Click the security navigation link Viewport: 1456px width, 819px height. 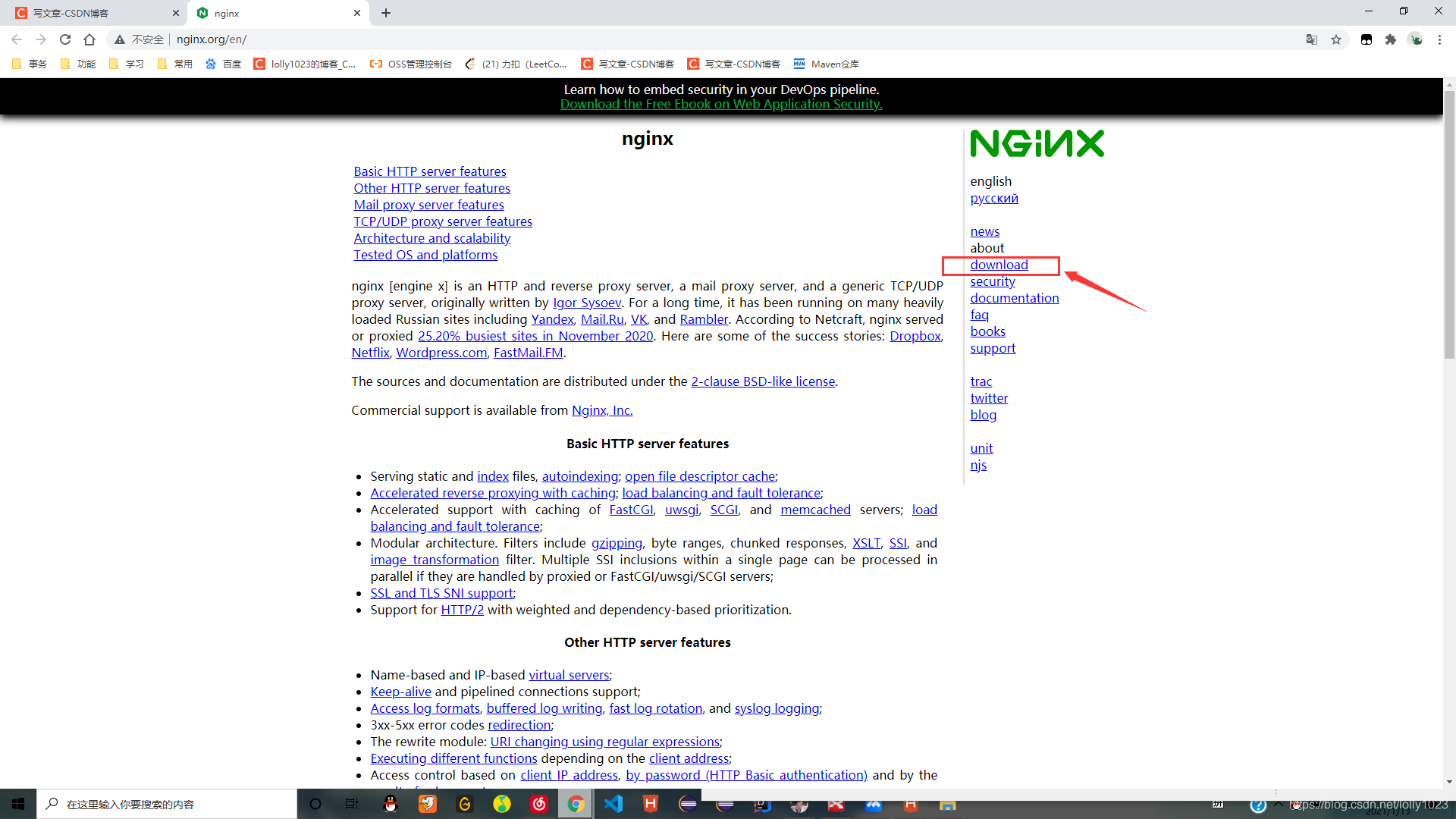(992, 280)
